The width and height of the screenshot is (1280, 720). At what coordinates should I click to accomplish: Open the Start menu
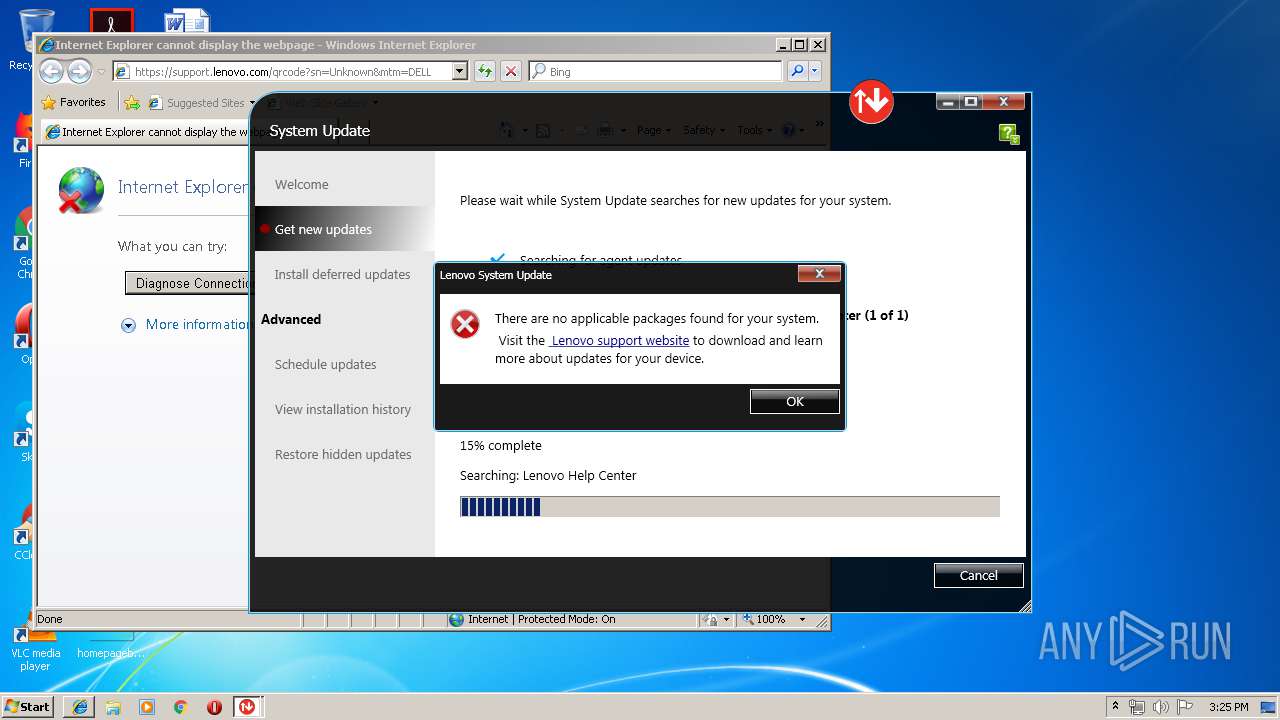pyautogui.click(x=28, y=706)
